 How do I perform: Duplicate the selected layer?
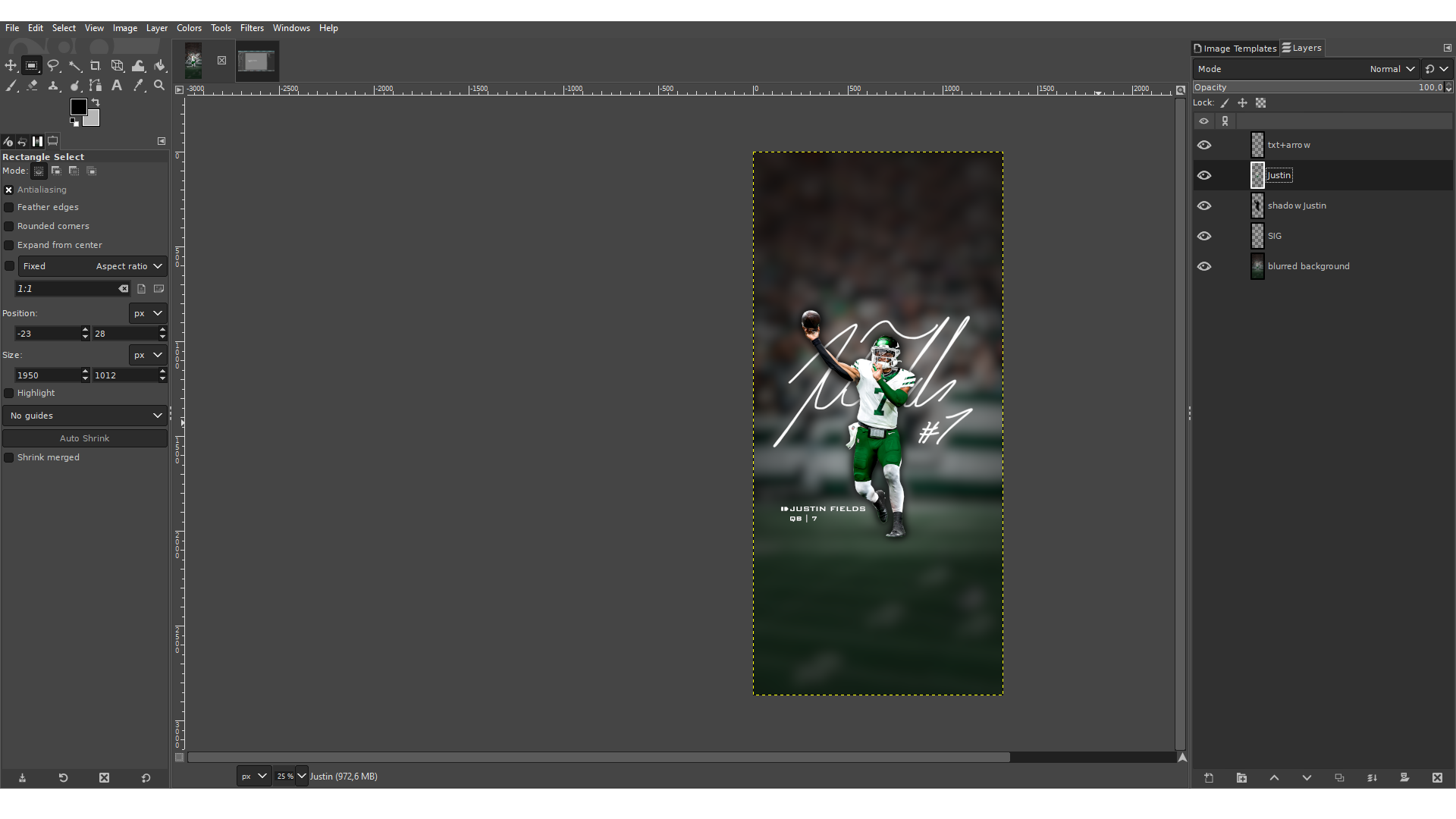pos(1339,778)
